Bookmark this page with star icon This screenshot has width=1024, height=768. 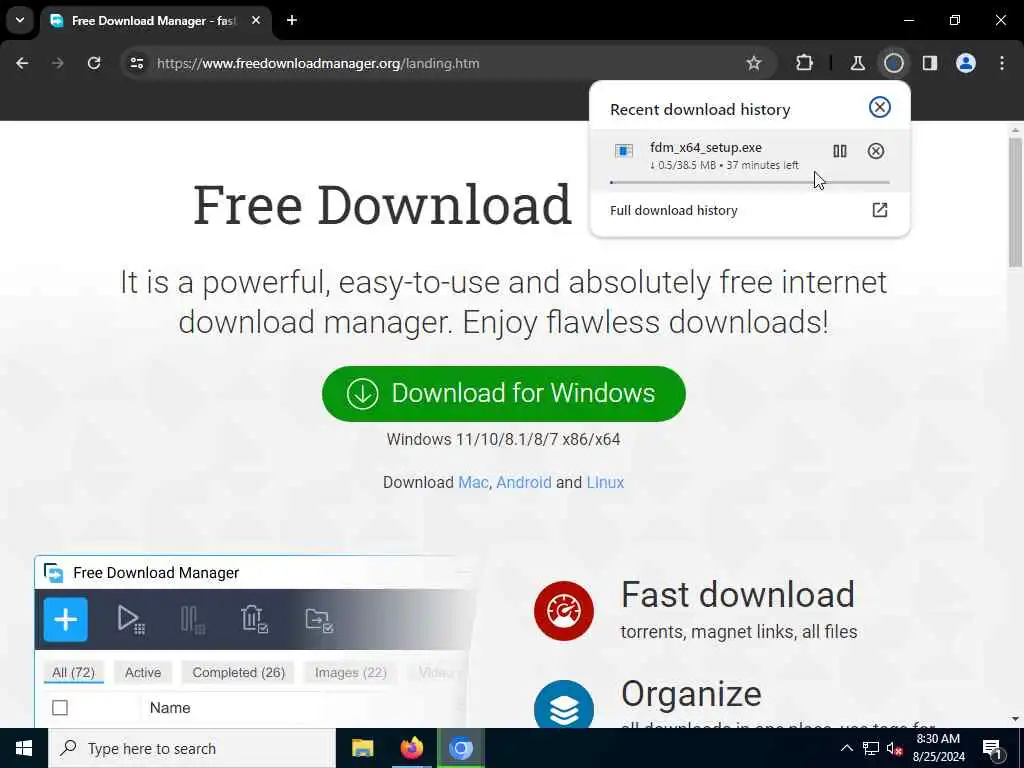tap(754, 63)
